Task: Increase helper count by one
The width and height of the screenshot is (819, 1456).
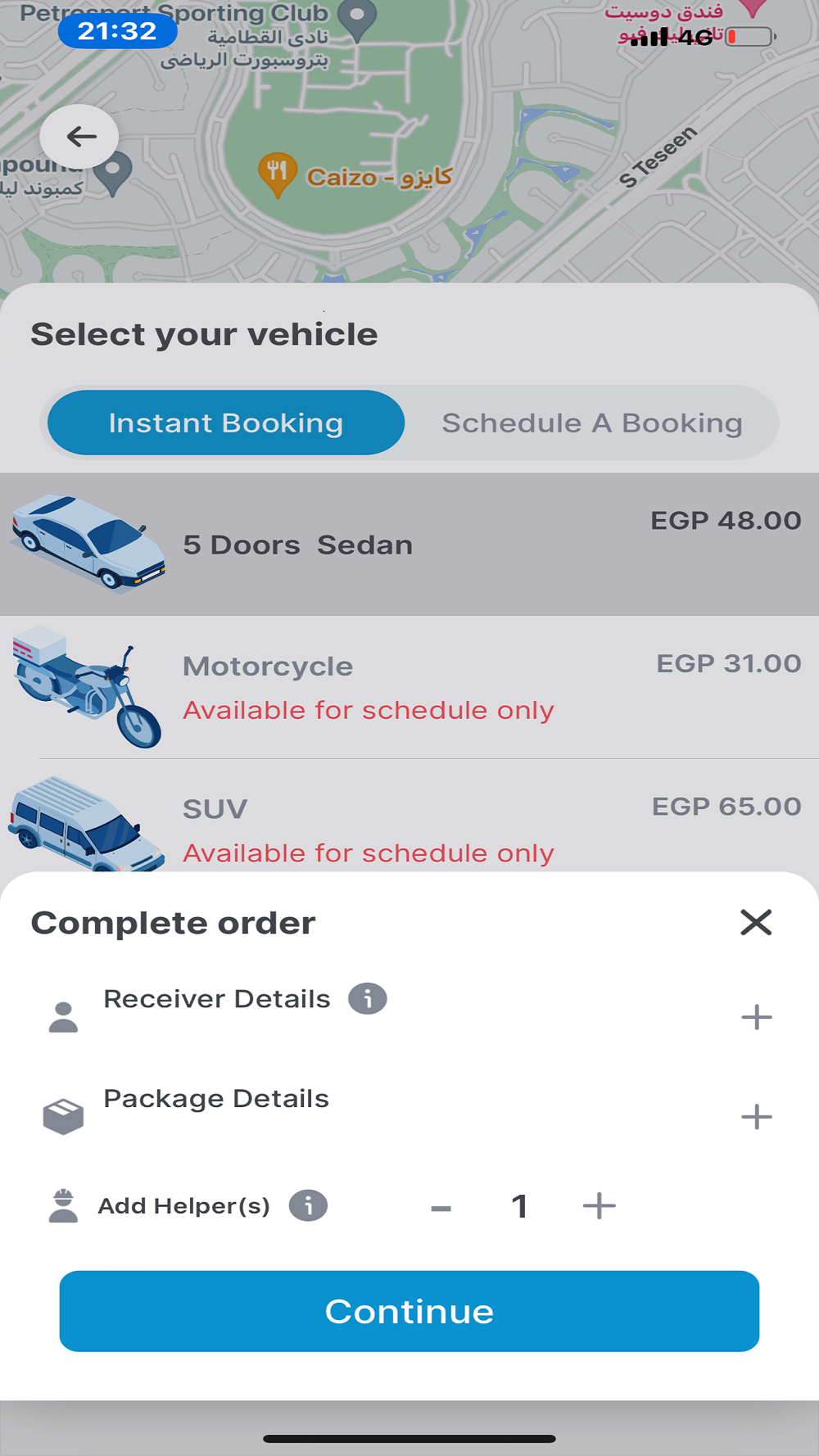Action: [x=599, y=1206]
